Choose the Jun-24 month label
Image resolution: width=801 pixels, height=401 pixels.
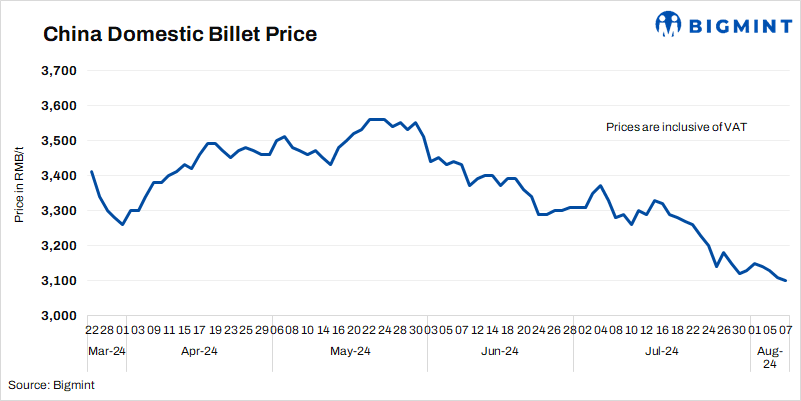[499, 351]
